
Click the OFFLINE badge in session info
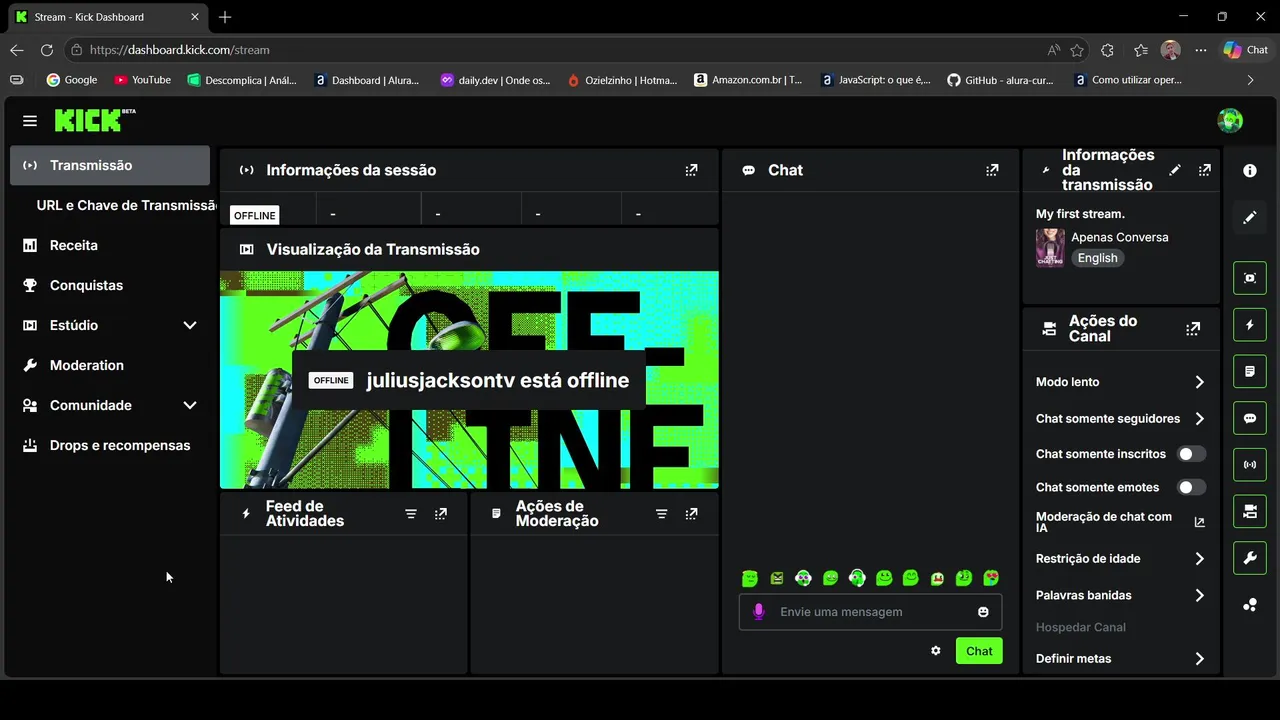(254, 215)
